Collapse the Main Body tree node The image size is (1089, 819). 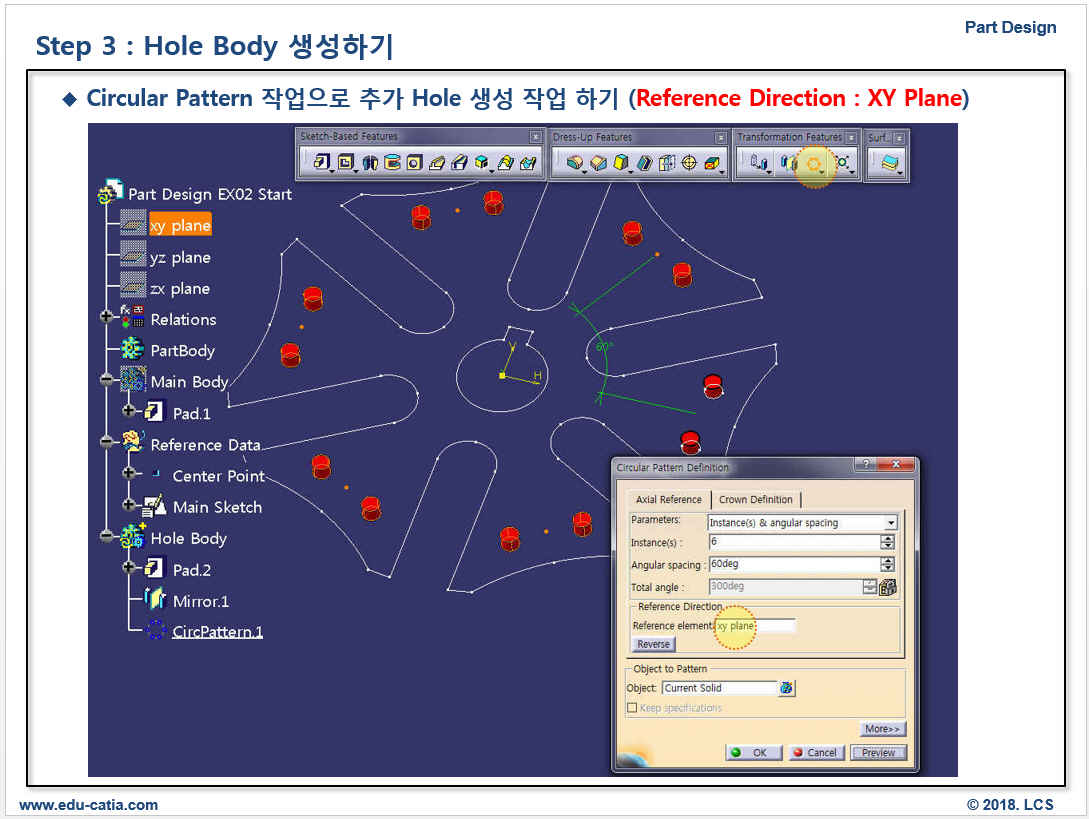pos(107,382)
